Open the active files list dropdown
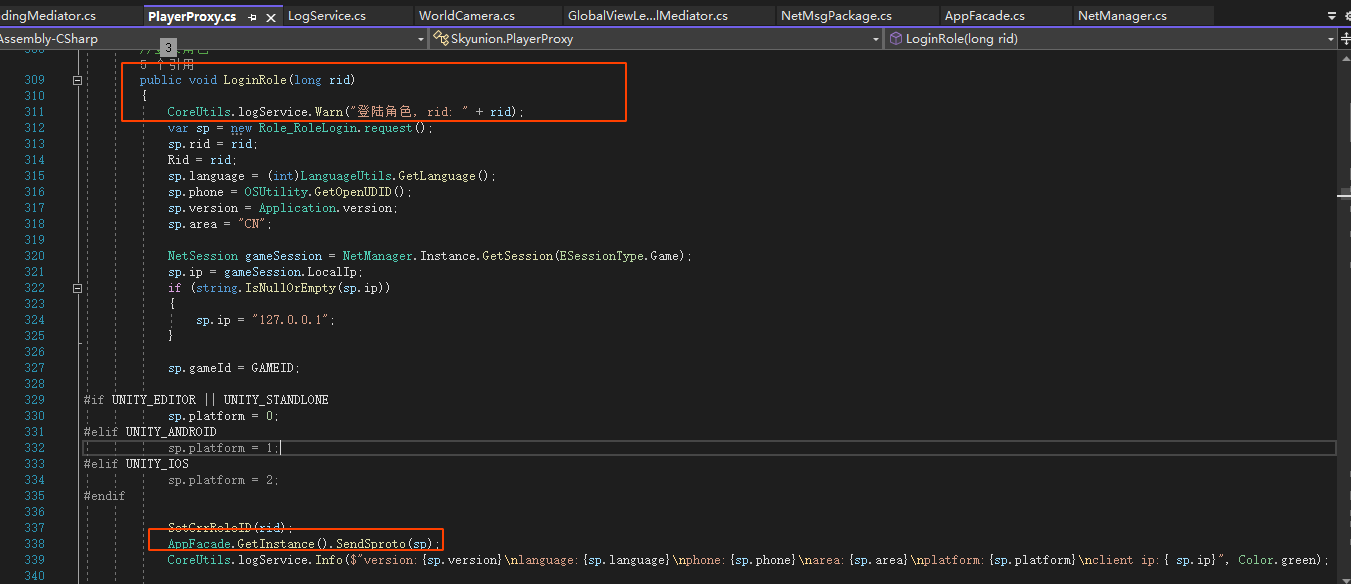1351x584 pixels. coord(1331,16)
